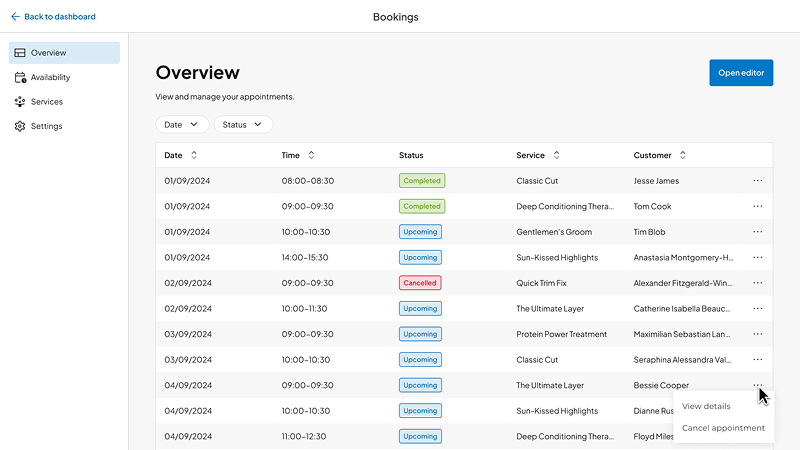Image resolution: width=800 pixels, height=450 pixels.
Task: Go back to dashboard link
Action: (59, 17)
